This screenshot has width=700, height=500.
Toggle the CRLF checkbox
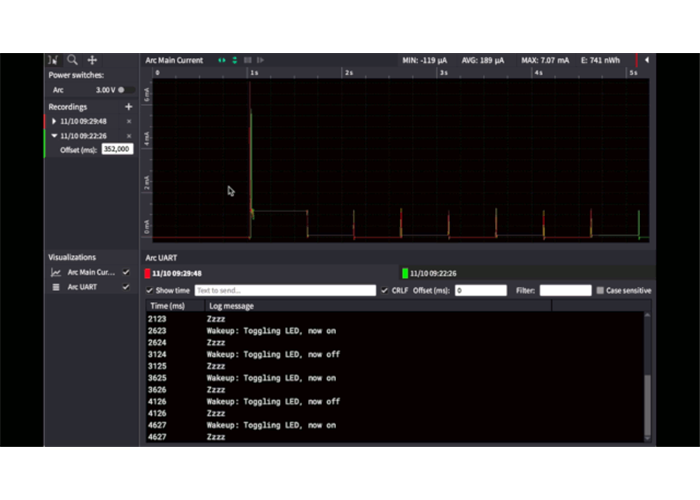coord(385,290)
